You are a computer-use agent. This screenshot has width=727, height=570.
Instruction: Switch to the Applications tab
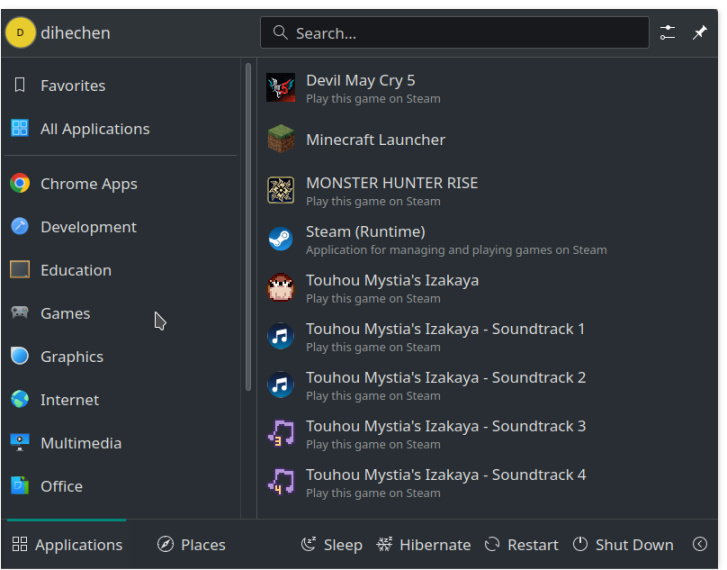click(67, 544)
